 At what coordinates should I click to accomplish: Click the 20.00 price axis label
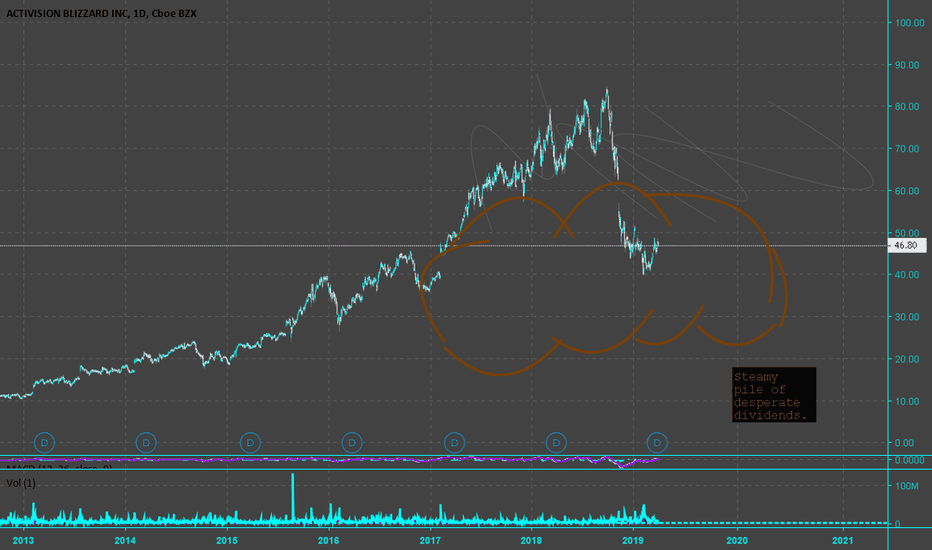coord(907,359)
